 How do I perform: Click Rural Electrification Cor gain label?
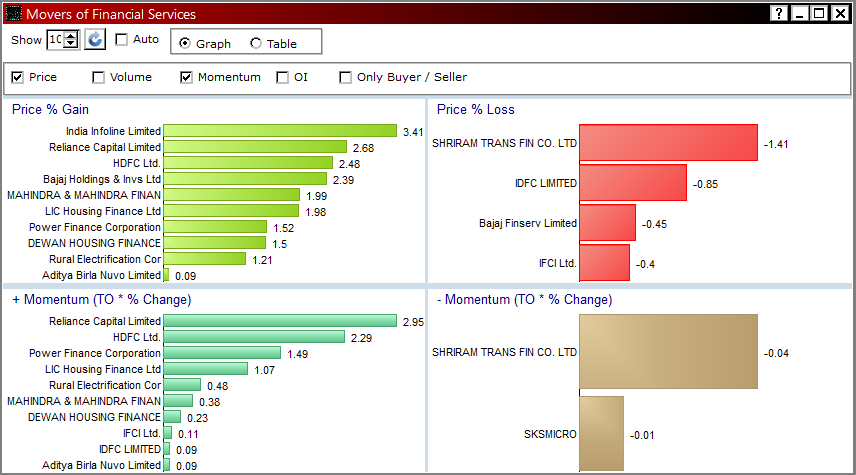pos(105,259)
